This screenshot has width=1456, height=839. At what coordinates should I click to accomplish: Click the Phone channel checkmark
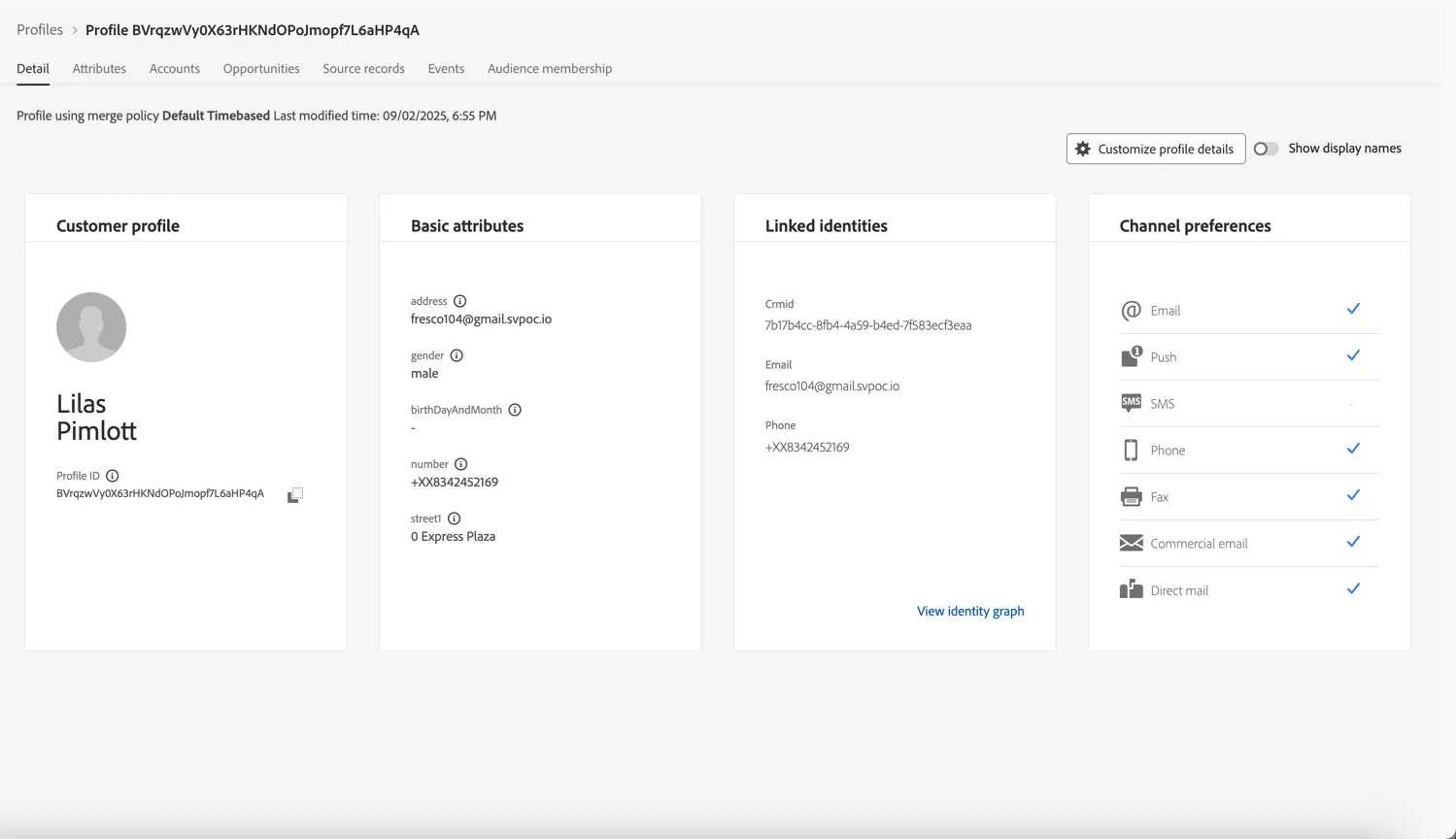(1353, 449)
